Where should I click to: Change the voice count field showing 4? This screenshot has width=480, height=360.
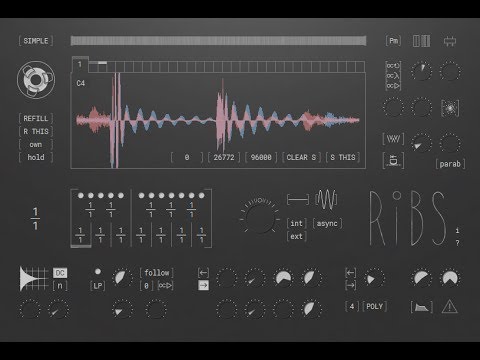352,306
